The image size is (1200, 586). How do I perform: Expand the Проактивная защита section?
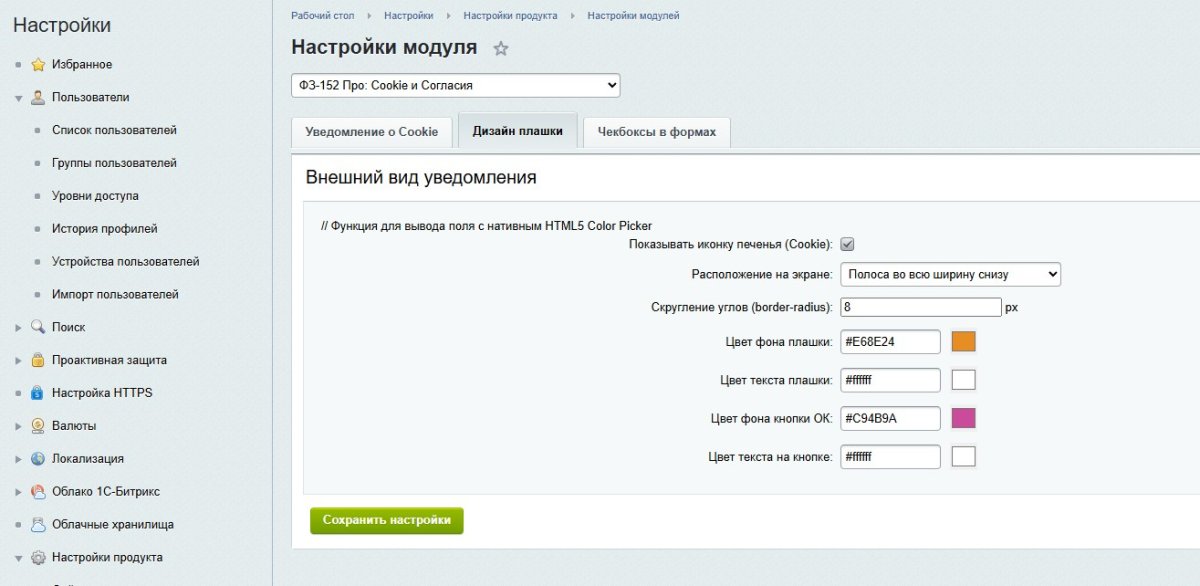pos(18,360)
